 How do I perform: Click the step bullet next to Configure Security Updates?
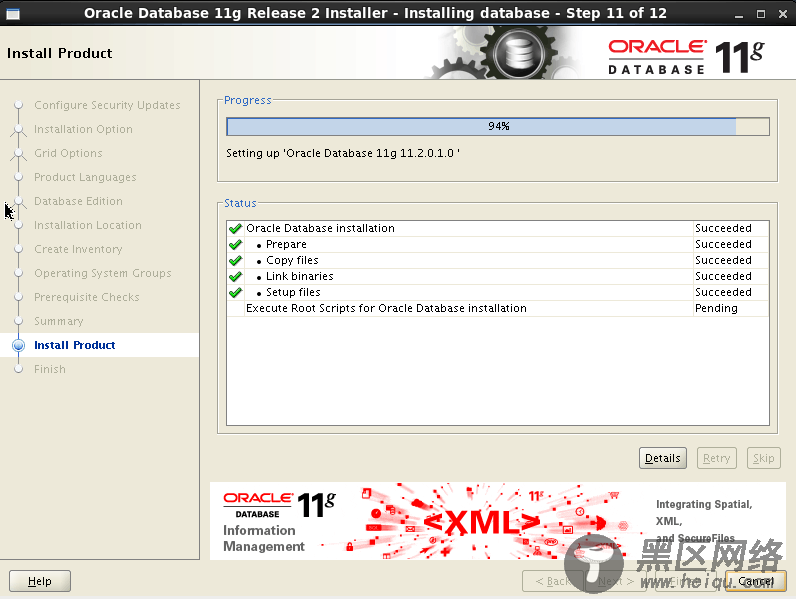[x=19, y=105]
